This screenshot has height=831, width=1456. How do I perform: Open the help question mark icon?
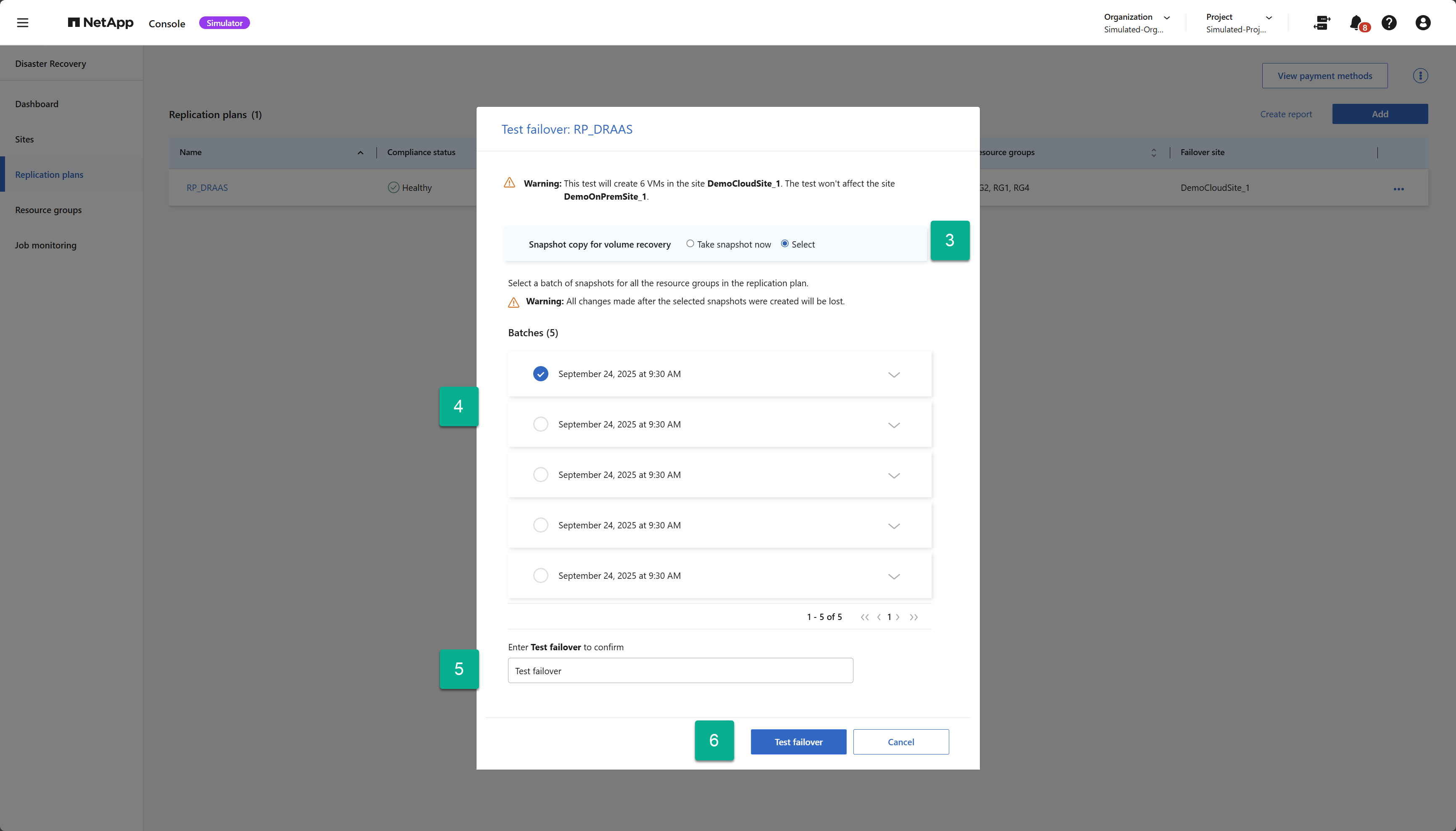1389,23
